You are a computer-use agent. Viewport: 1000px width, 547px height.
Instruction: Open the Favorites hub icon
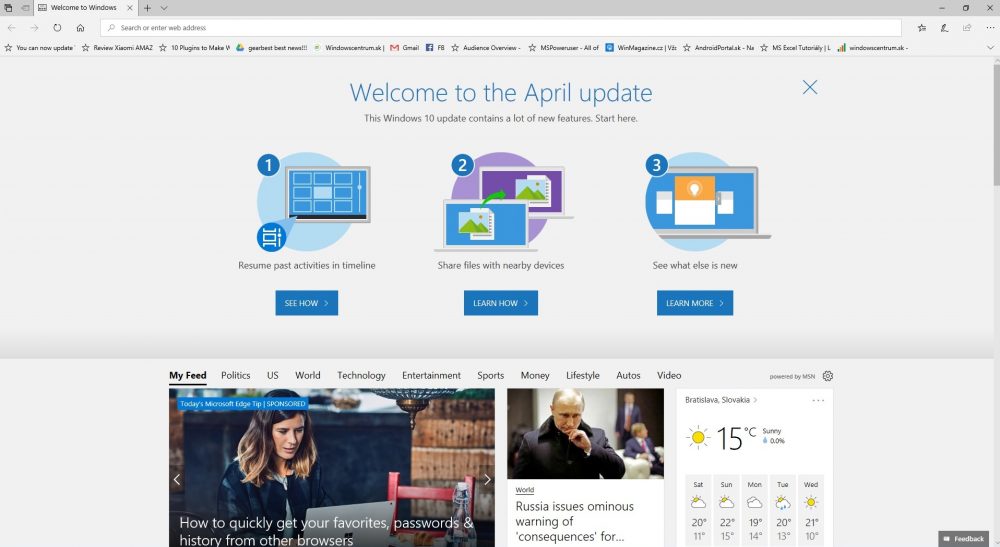[922, 27]
